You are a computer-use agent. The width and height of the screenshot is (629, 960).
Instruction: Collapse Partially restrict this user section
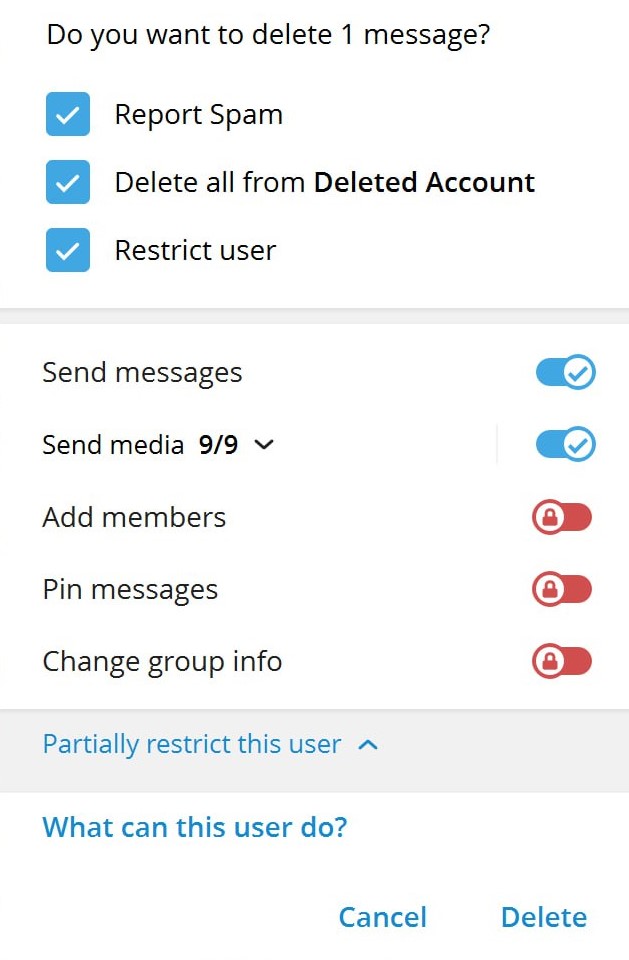pos(192,745)
